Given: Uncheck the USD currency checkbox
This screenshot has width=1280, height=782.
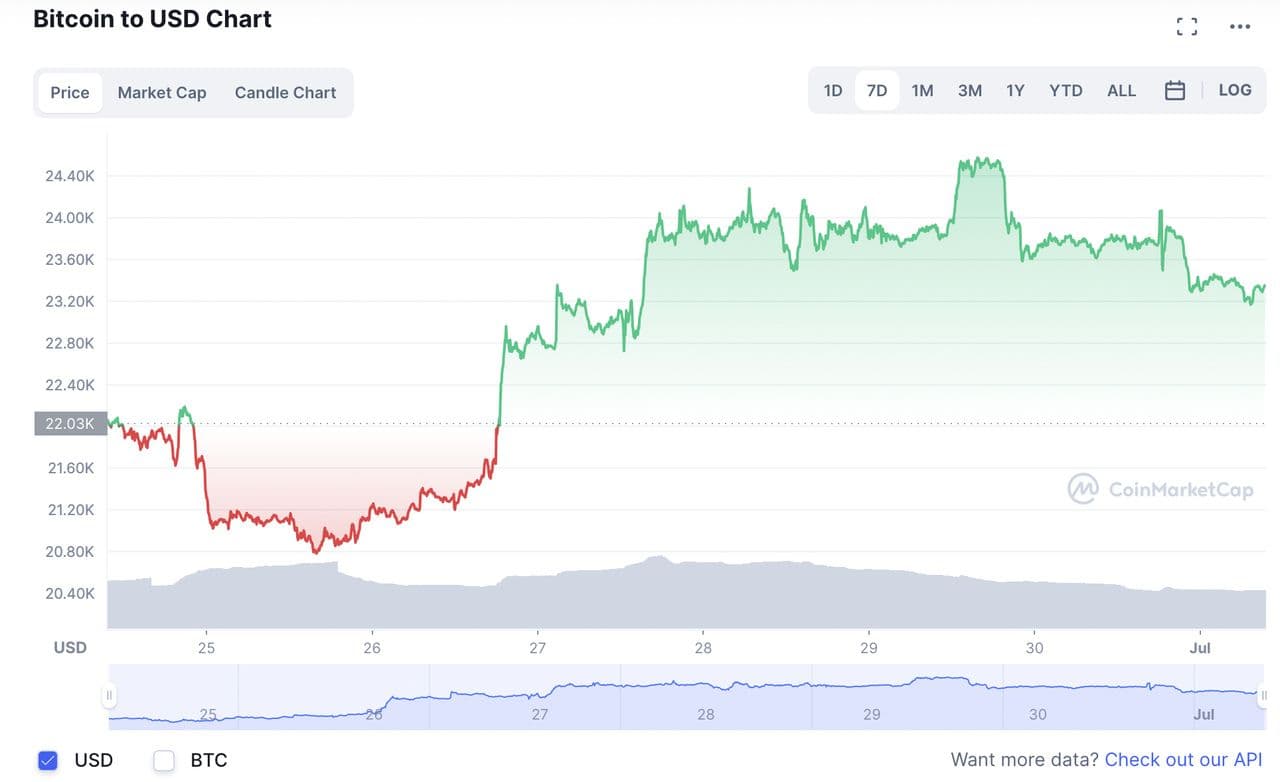Looking at the screenshot, I should click(x=48, y=761).
